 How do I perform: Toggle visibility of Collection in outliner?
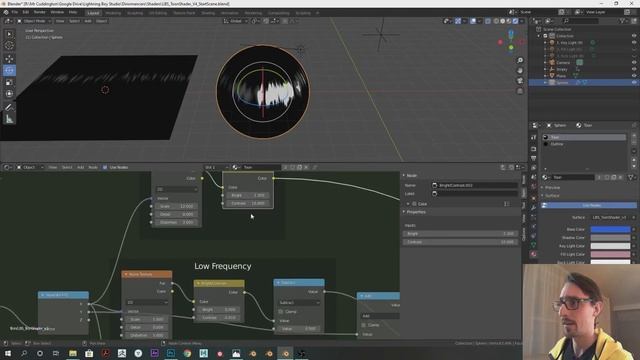(x=634, y=36)
